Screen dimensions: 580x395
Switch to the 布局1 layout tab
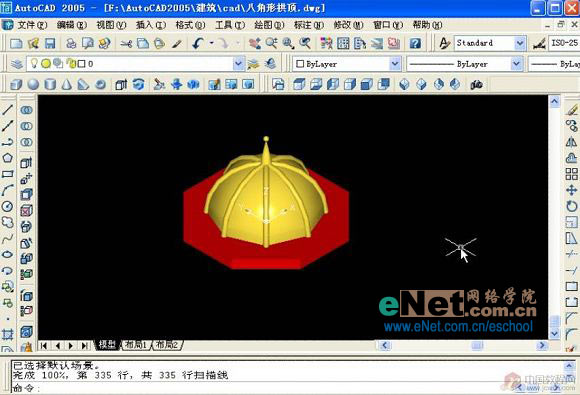136,345
